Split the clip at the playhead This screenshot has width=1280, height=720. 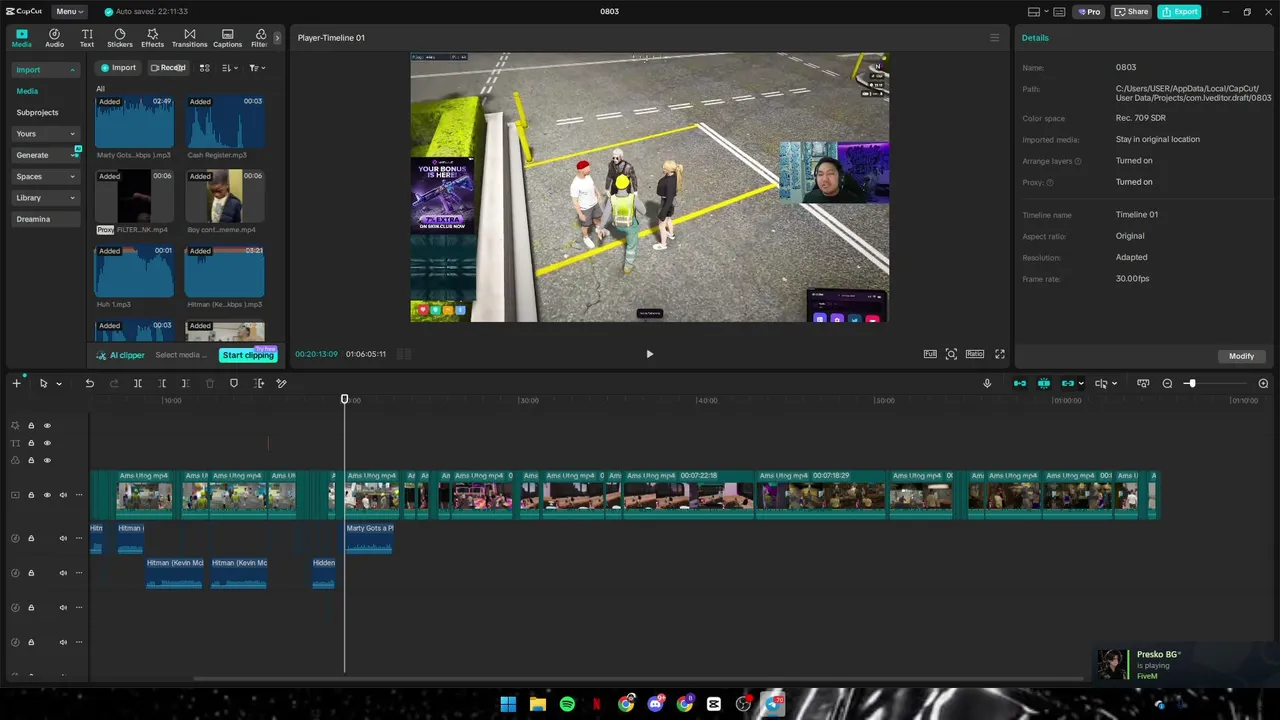point(138,383)
